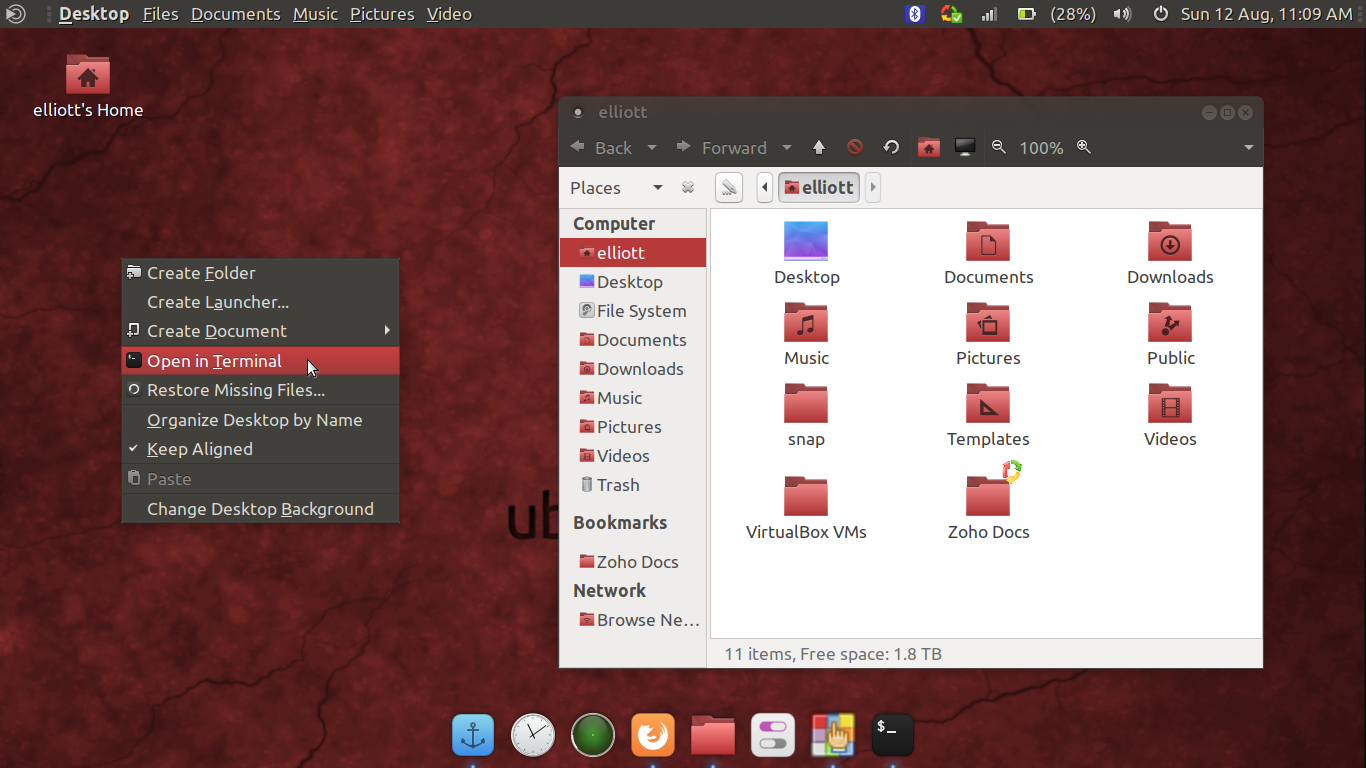Click the volume speaker tray icon
The image size is (1366, 768).
(x=1122, y=14)
